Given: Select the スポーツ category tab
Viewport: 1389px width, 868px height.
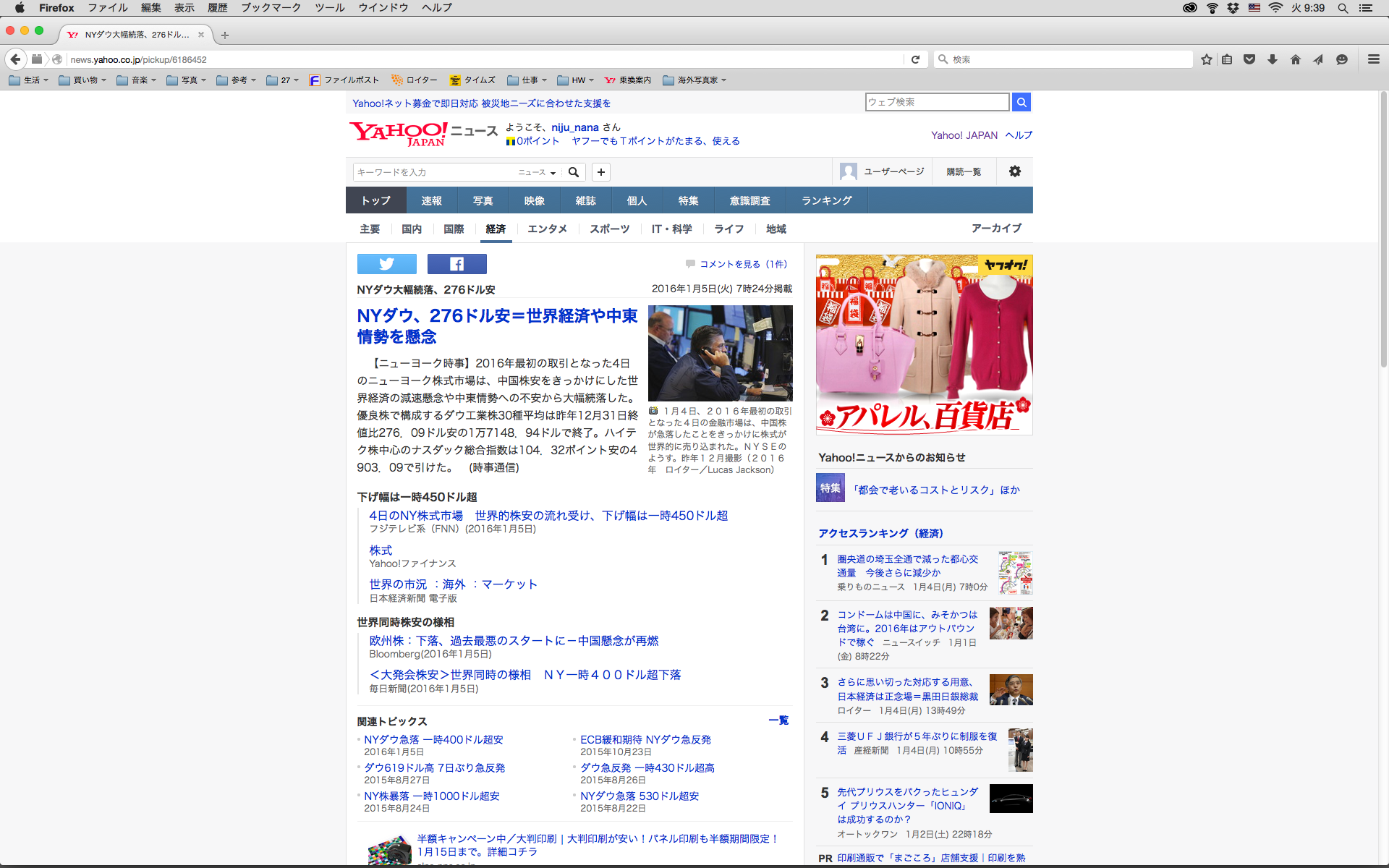Looking at the screenshot, I should [x=609, y=229].
